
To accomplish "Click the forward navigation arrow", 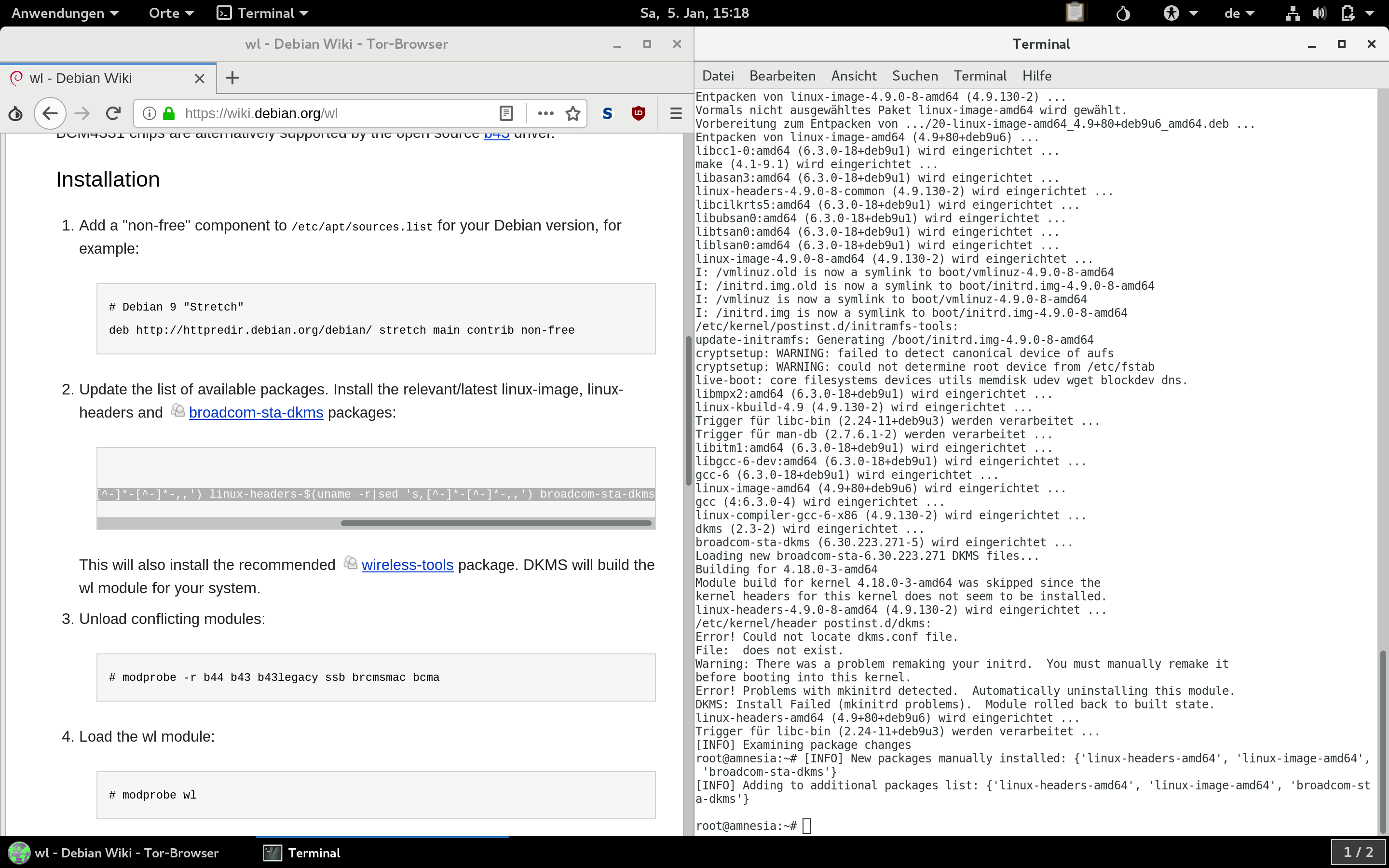I will pyautogui.click(x=82, y=114).
